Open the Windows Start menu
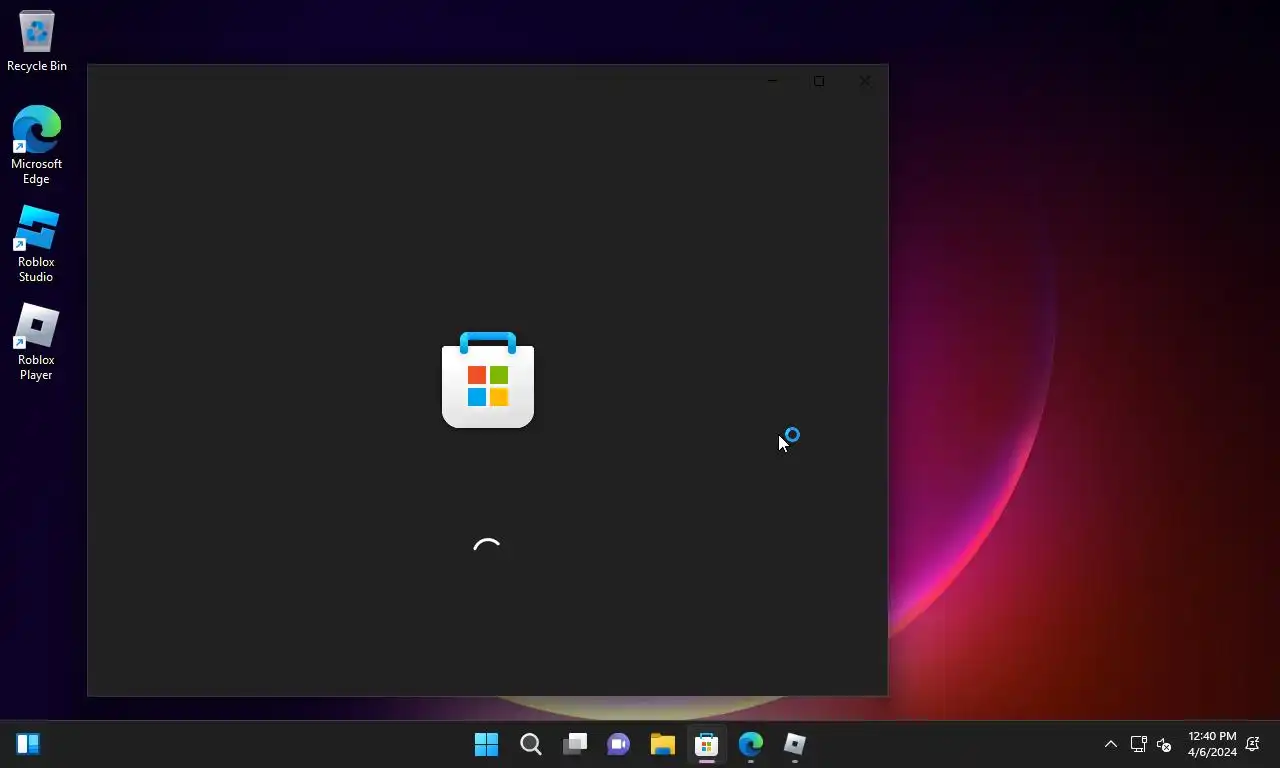 pyautogui.click(x=487, y=744)
